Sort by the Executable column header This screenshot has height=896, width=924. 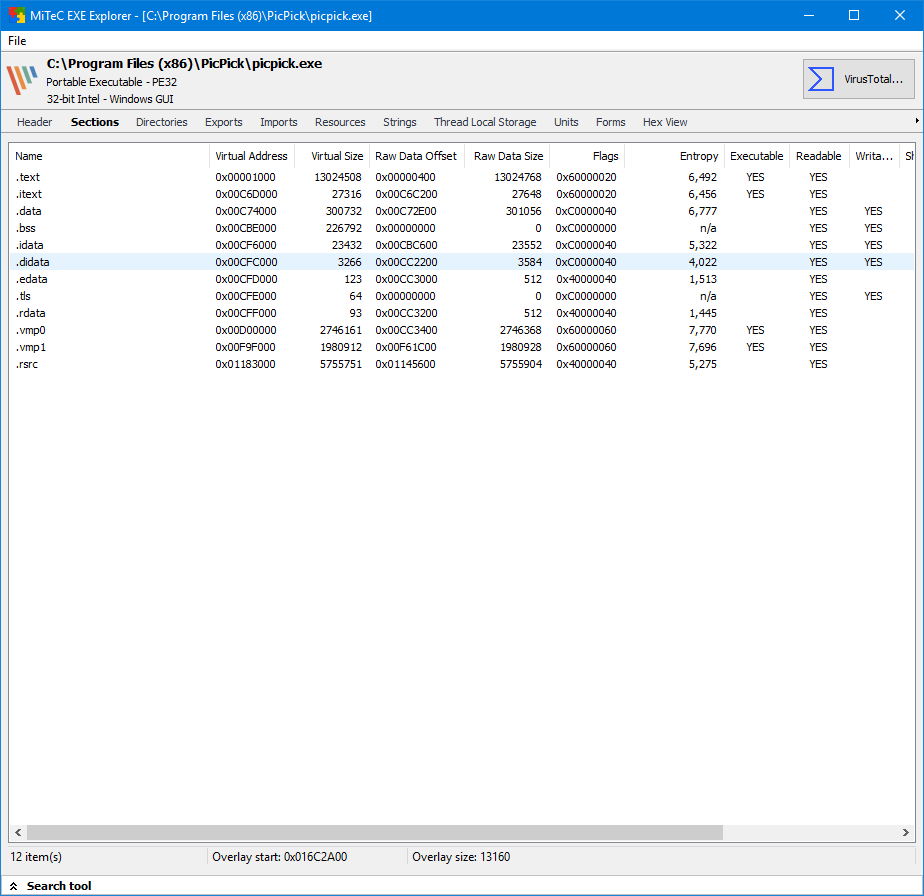coord(757,156)
